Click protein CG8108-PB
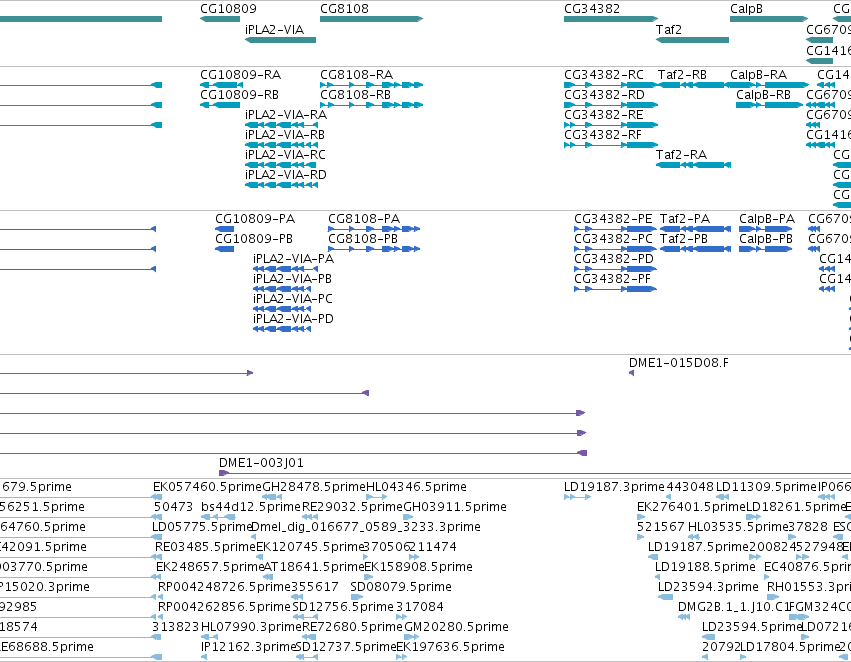The image size is (851, 662). tap(363, 239)
